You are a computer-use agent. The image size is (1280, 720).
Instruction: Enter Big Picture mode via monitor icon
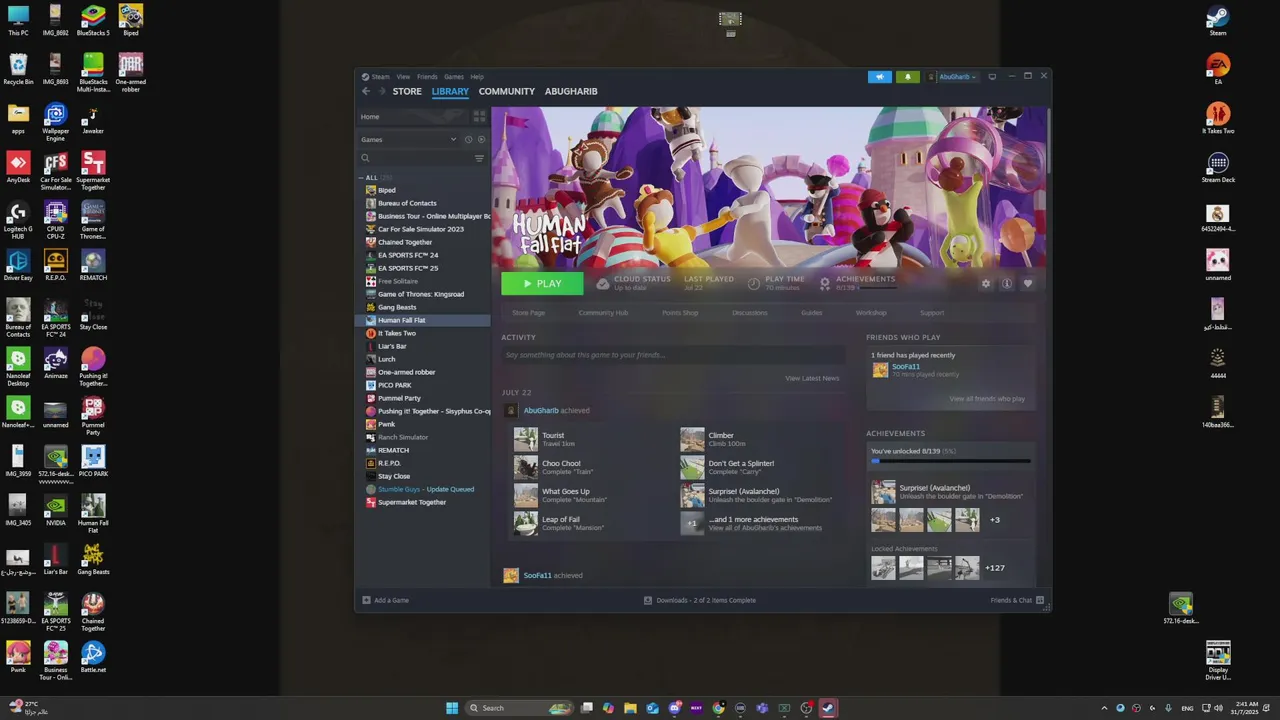pyautogui.click(x=991, y=77)
